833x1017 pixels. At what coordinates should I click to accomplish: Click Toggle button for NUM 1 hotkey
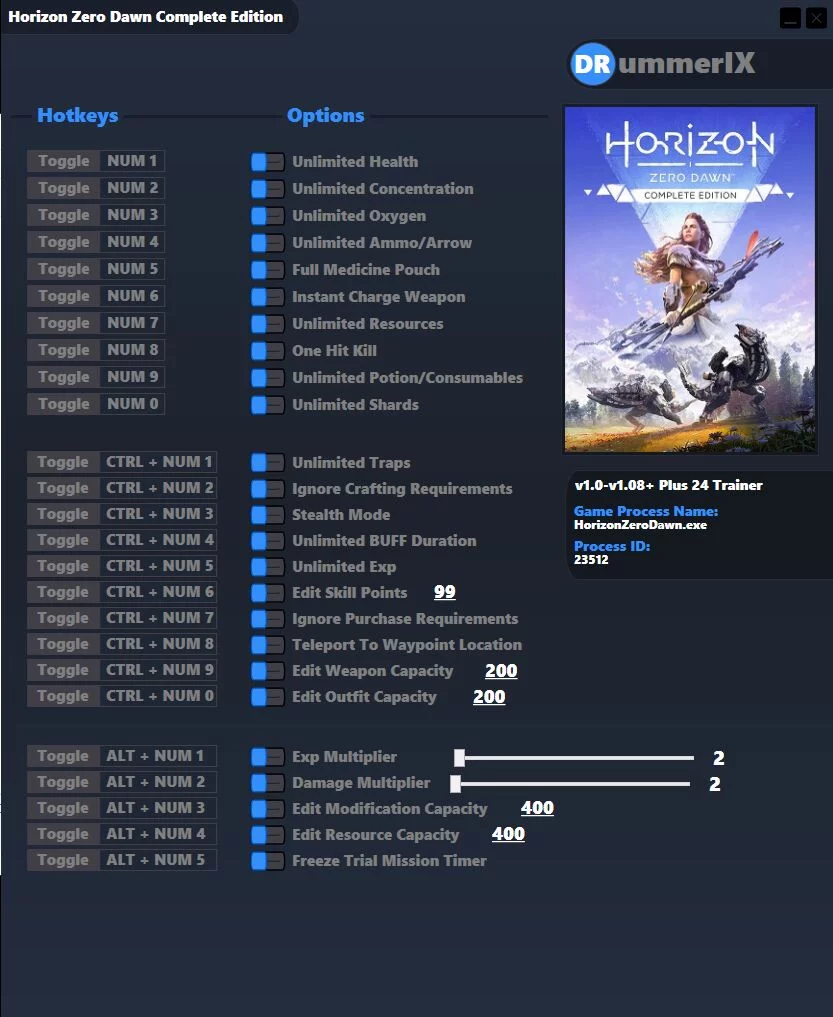63,161
